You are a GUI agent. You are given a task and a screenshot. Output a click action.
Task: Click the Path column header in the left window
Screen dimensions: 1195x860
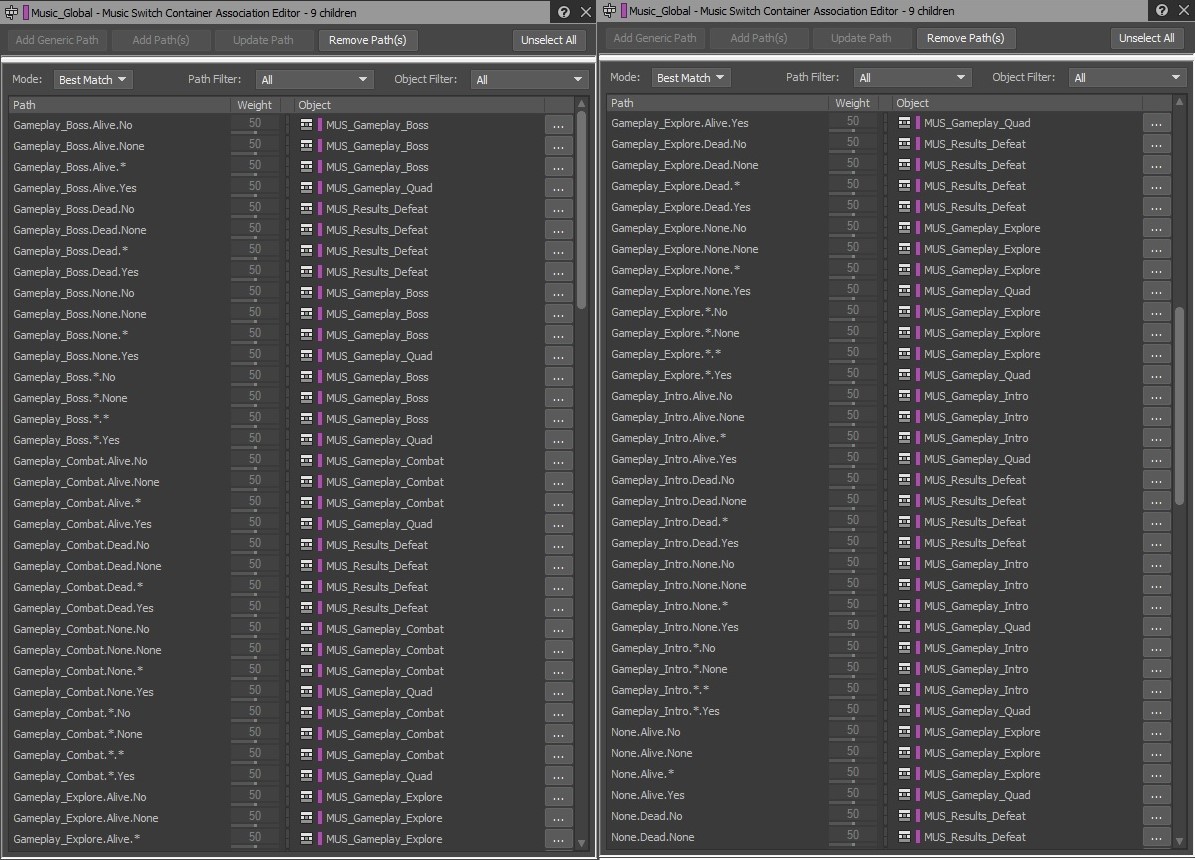(x=120, y=105)
